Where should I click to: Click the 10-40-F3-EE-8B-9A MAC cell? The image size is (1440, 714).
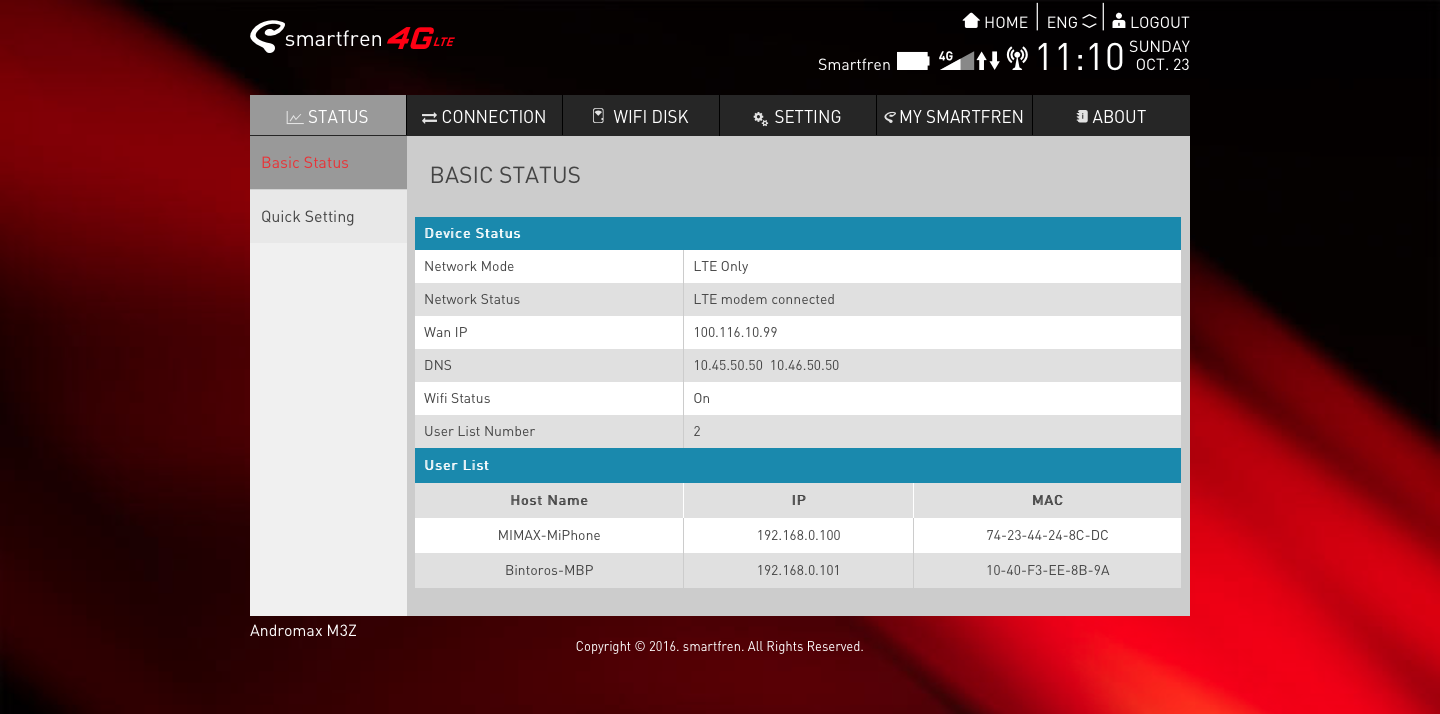(1047, 570)
